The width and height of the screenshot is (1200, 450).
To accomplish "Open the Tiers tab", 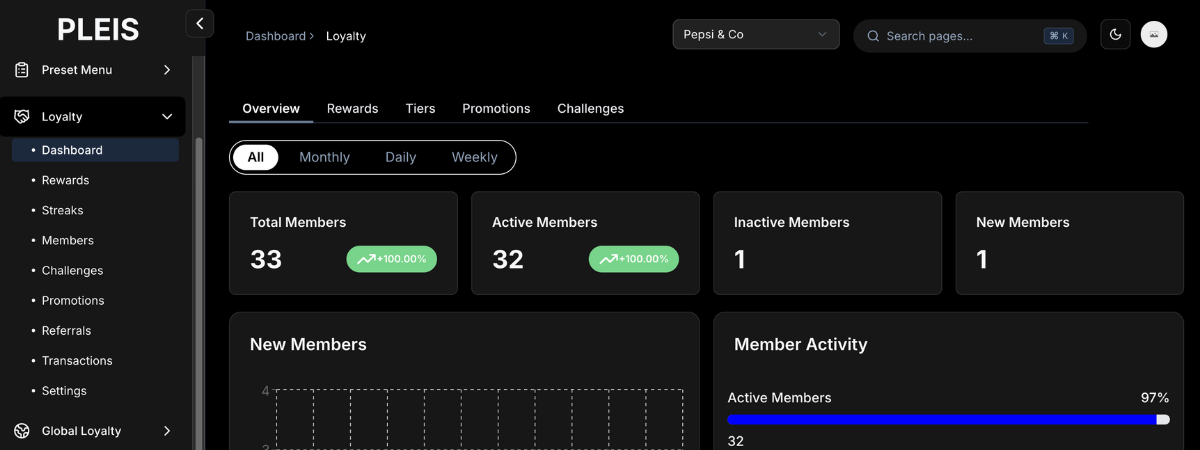I will point(420,108).
